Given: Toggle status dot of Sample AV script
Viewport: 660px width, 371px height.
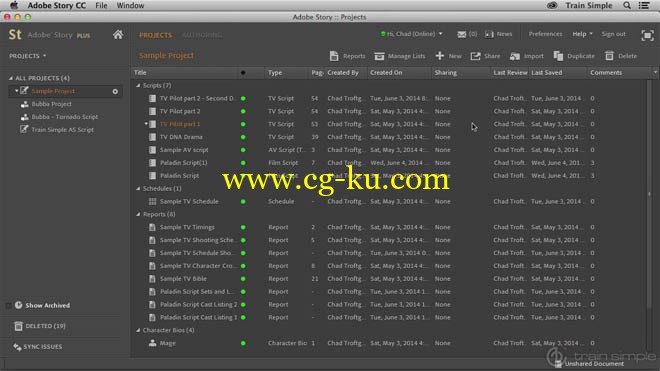Looking at the screenshot, I should pos(243,150).
